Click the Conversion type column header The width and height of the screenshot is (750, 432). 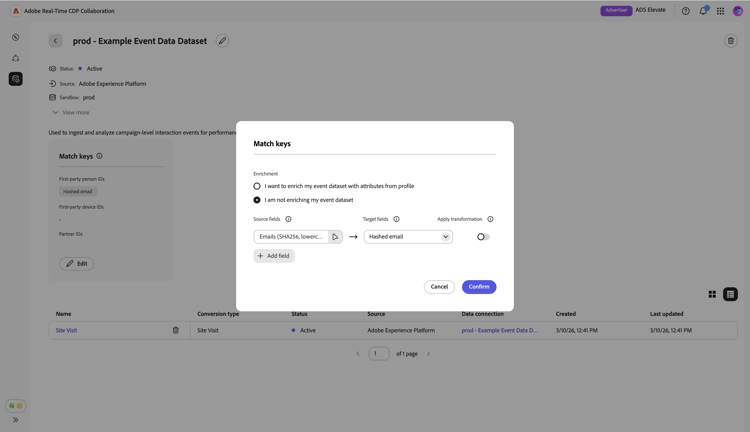pos(218,314)
